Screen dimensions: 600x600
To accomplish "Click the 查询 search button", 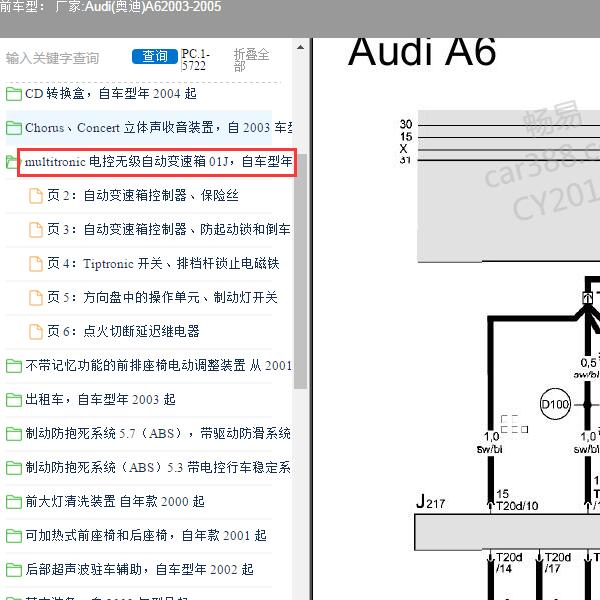I will 155,56.
